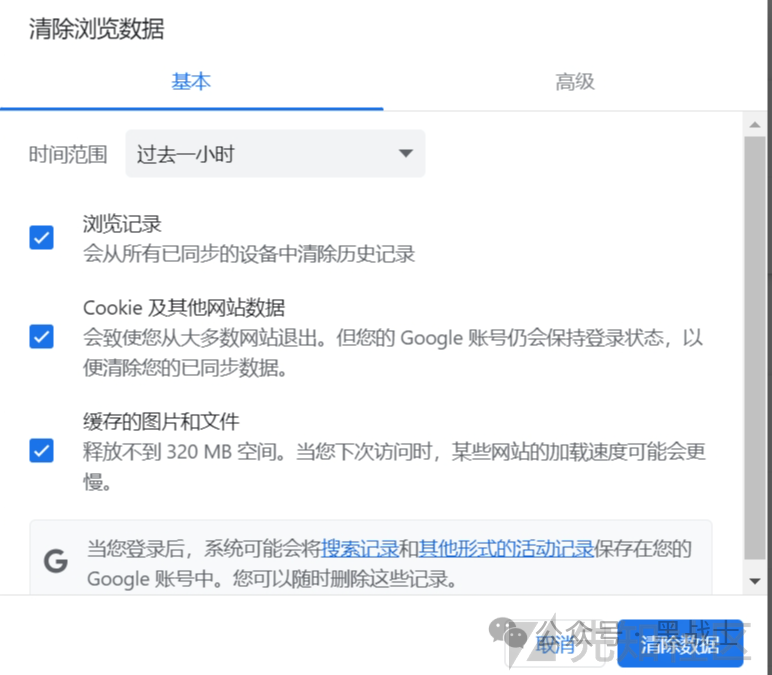This screenshot has width=772, height=675.
Task: Click the 浏览记录 option title
Action: coord(122,224)
